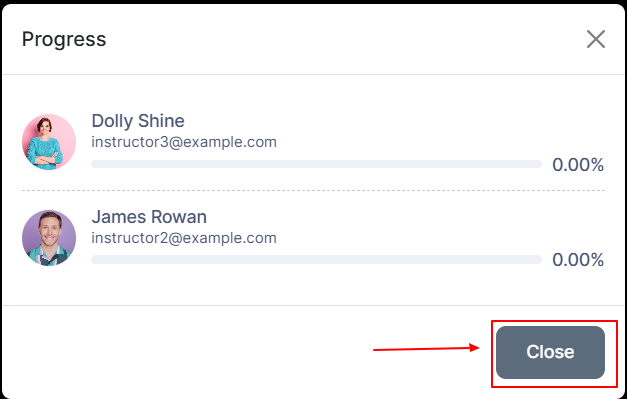Click the instructor2@example.com email address
This screenshot has height=399, width=627.
click(x=184, y=238)
